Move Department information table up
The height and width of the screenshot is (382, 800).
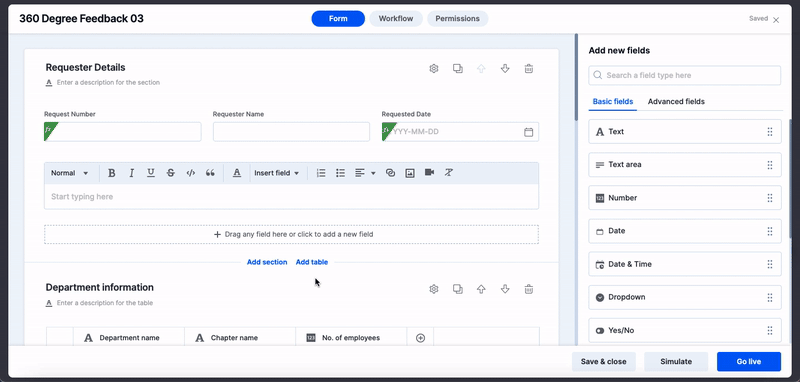click(481, 289)
